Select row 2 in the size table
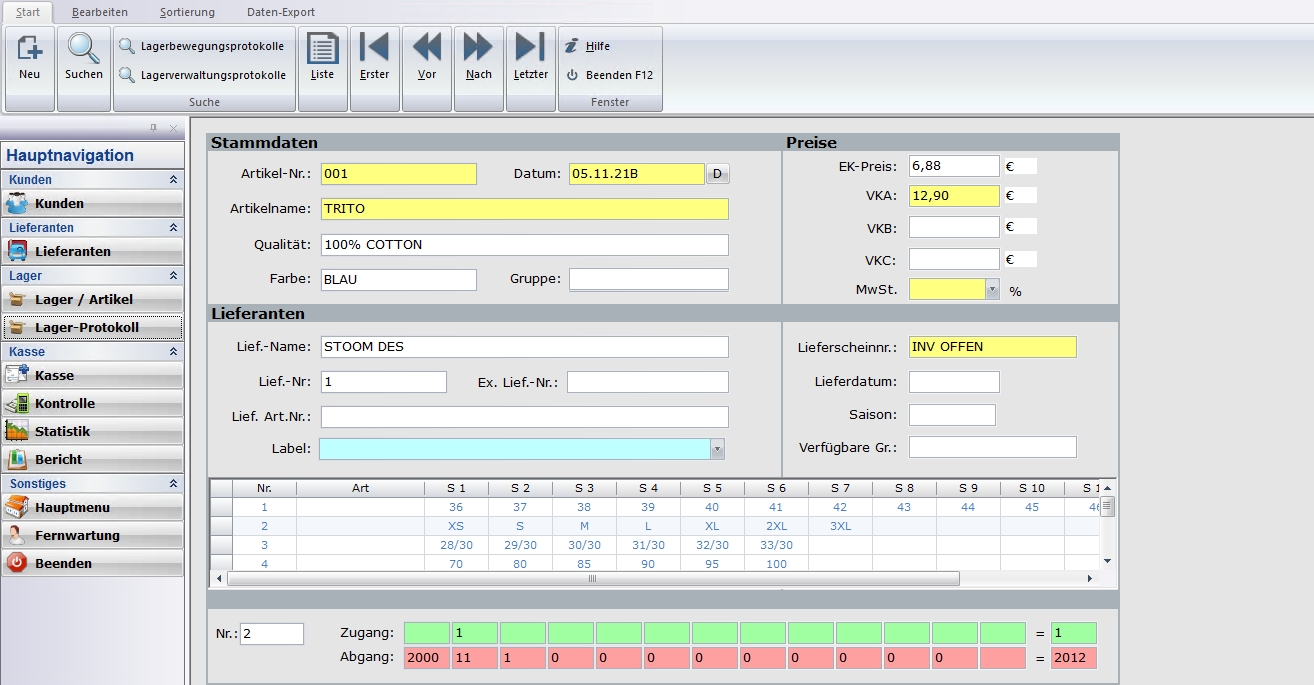Image resolution: width=1314 pixels, height=685 pixels. pos(222,526)
